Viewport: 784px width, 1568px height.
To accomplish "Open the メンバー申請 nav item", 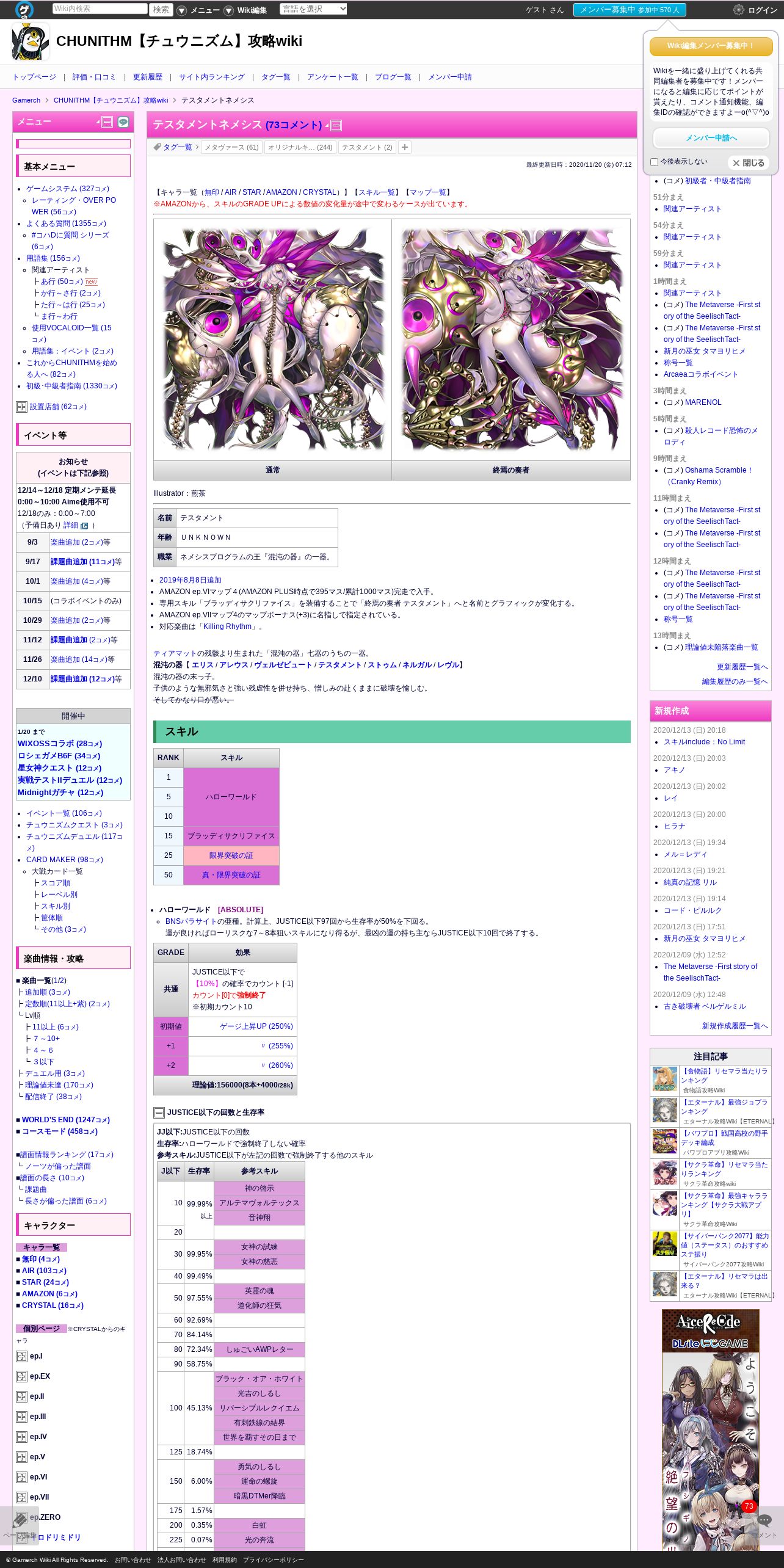I will point(450,77).
